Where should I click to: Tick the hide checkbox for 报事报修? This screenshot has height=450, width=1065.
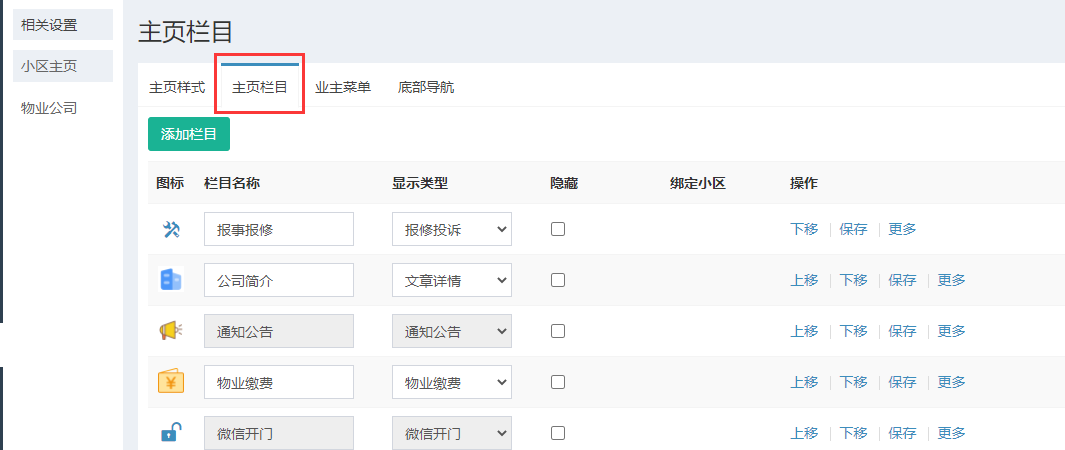coord(558,229)
